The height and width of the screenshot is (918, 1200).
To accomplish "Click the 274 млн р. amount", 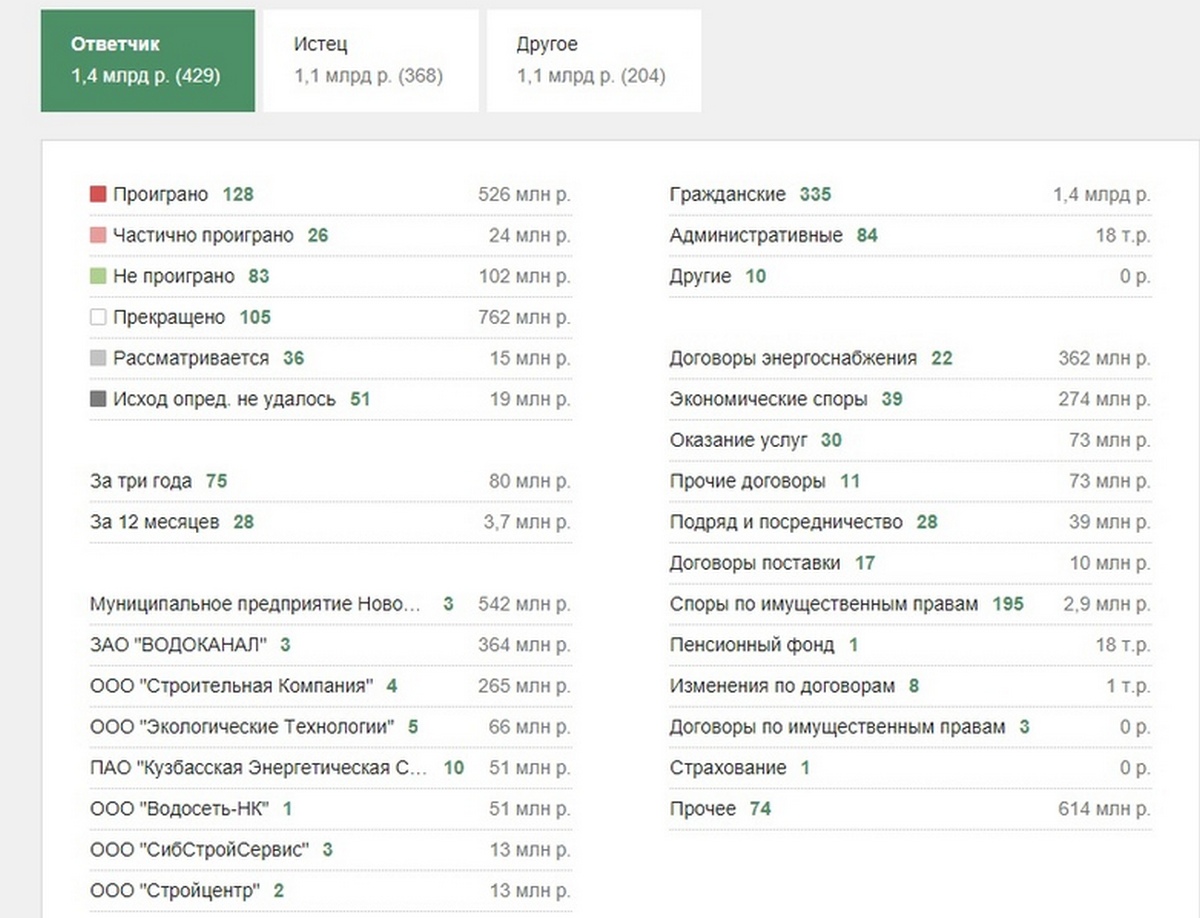I will 1104,399.
